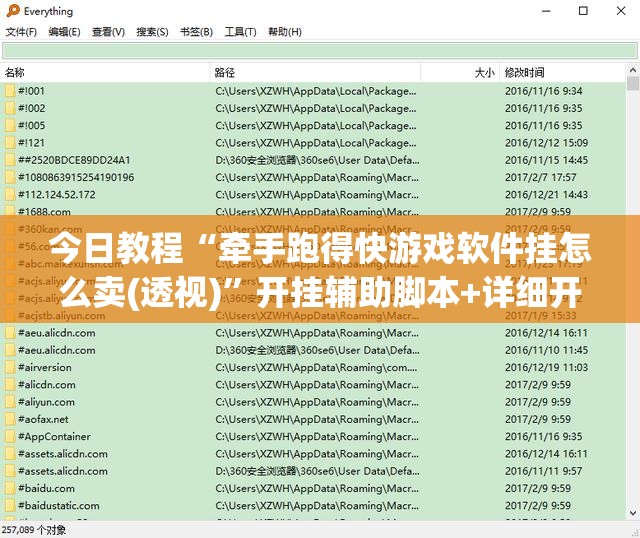Open the 搜索(S) menu
640x538 pixels.
[x=152, y=32]
